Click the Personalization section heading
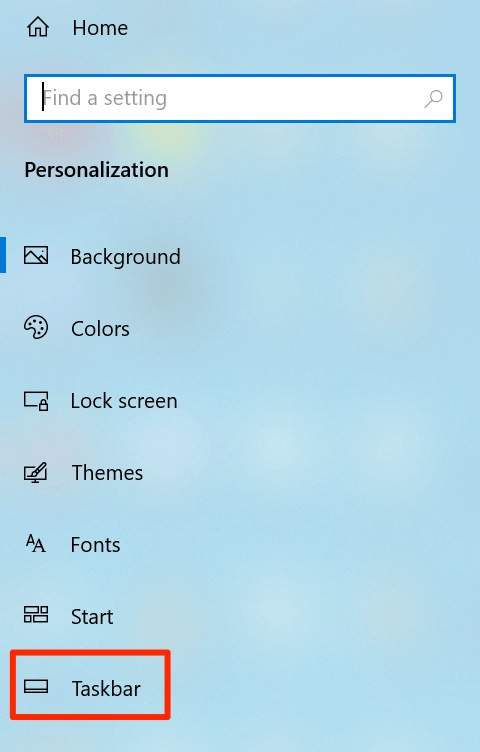Screen dimensions: 480x752 tap(96, 170)
